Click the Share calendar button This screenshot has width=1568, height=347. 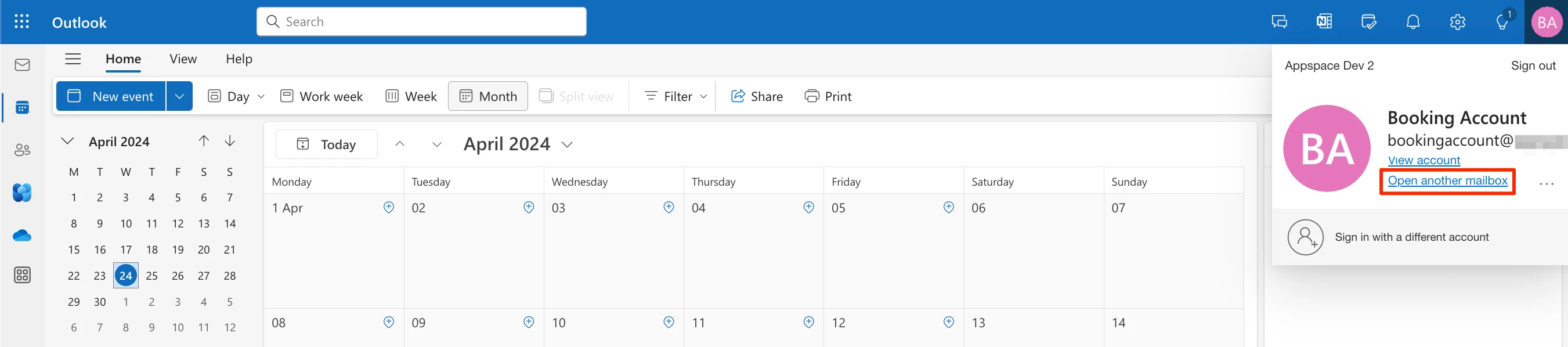point(757,96)
